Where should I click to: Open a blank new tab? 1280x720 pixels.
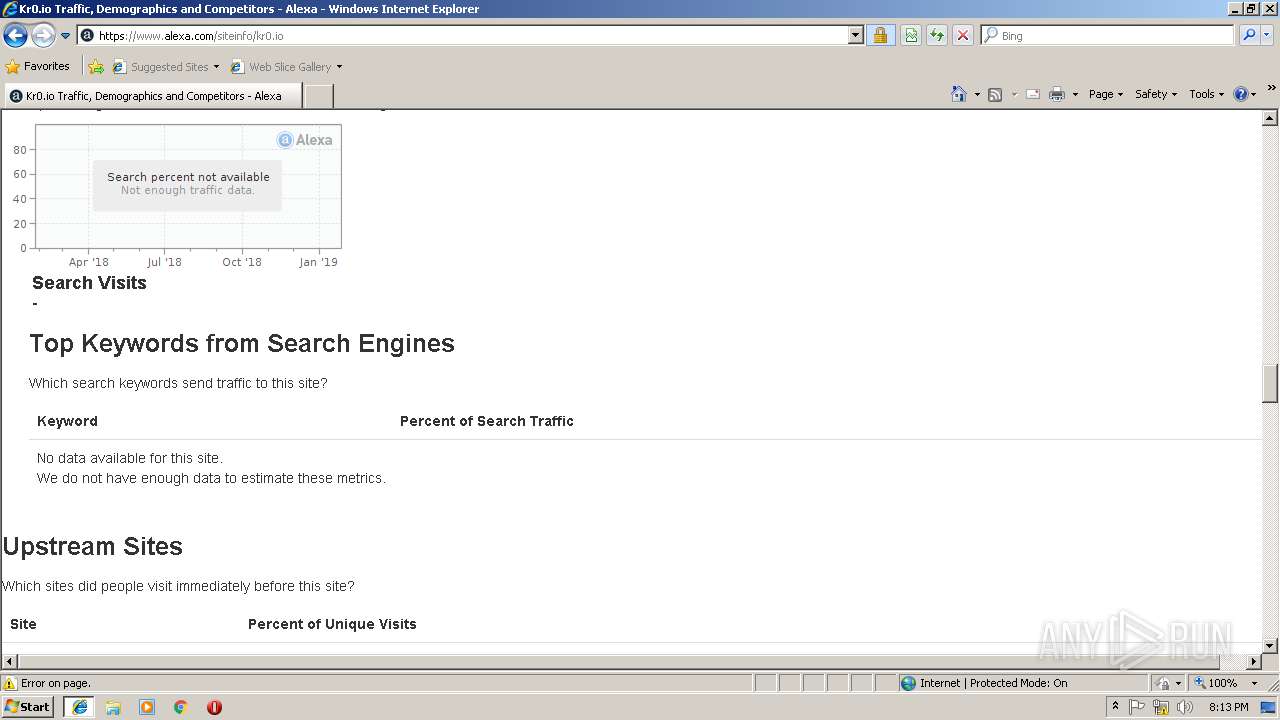point(318,96)
